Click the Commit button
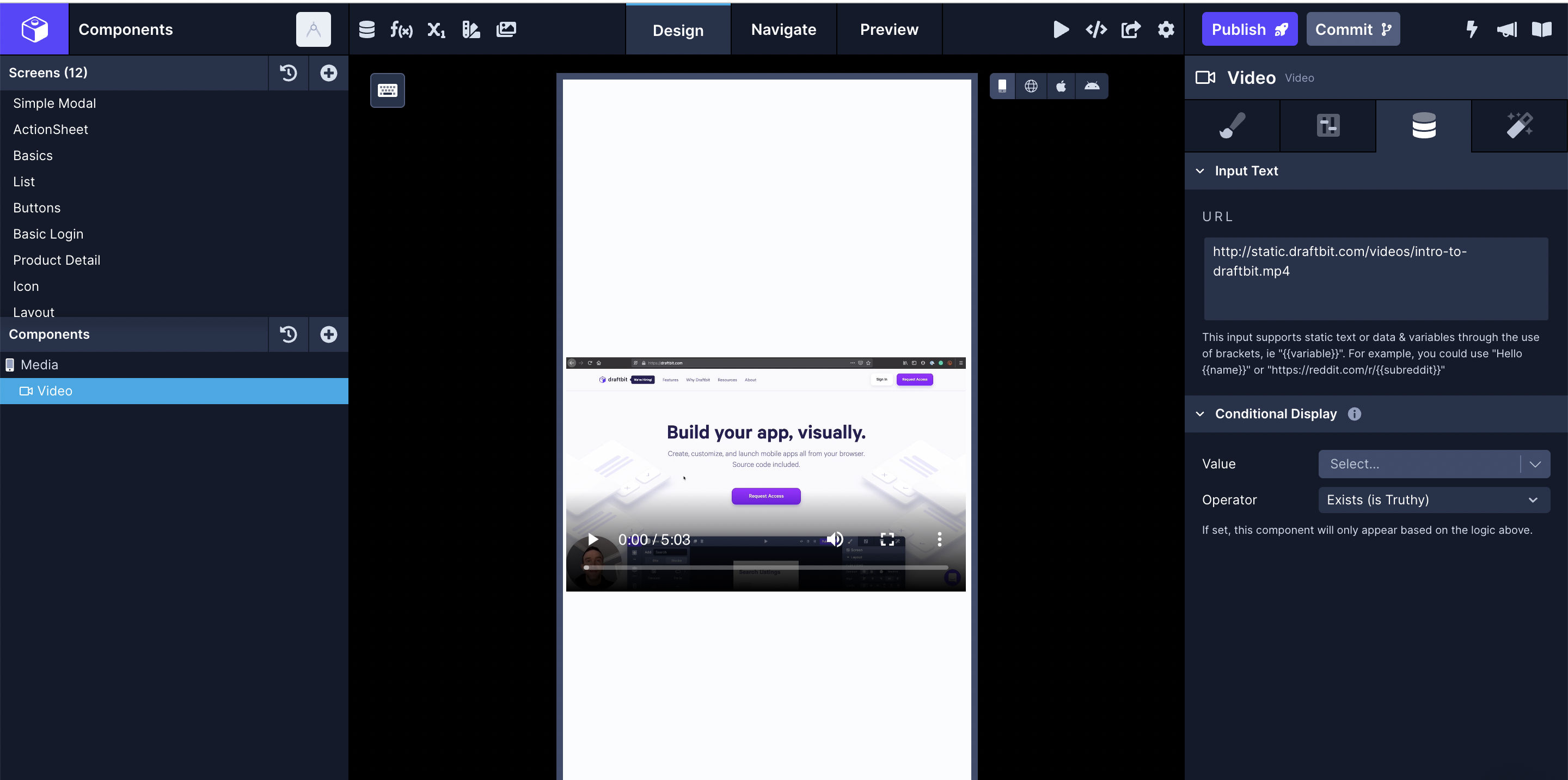The width and height of the screenshot is (1568, 780). point(1353,29)
